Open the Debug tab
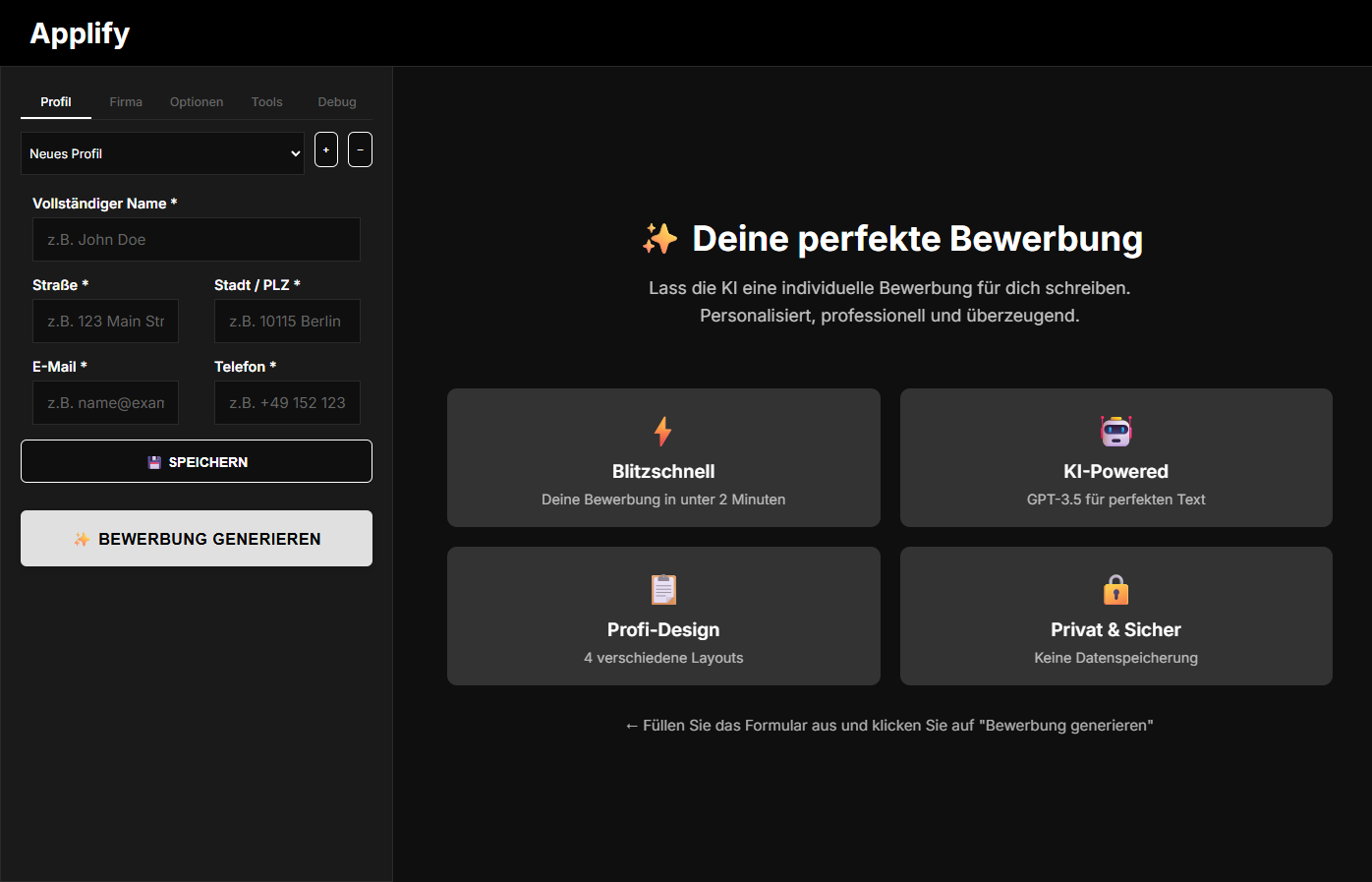The image size is (1372, 882). [336, 101]
